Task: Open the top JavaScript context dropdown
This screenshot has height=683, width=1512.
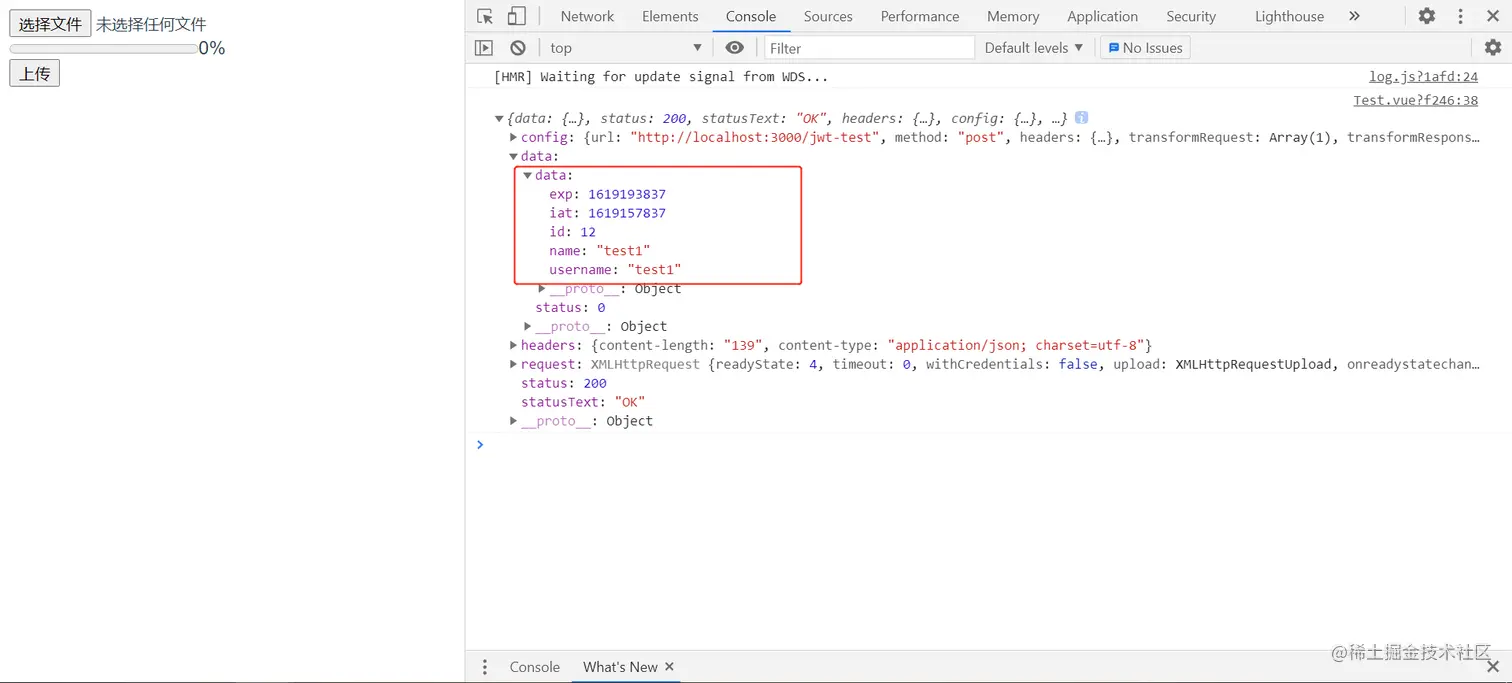Action: coord(626,48)
